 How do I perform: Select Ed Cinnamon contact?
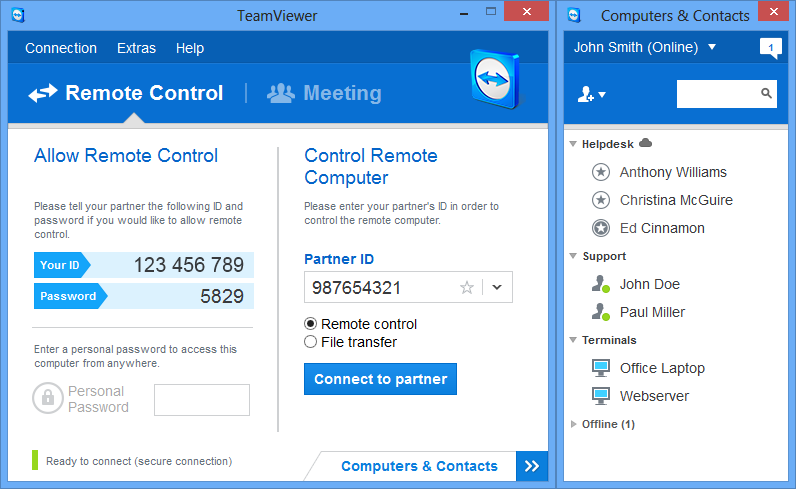coord(662,228)
